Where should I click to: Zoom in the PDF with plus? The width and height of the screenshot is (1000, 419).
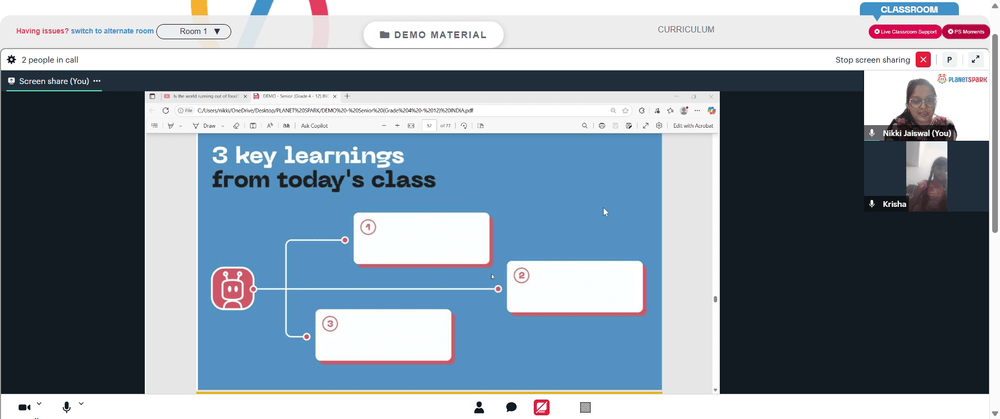coord(397,126)
